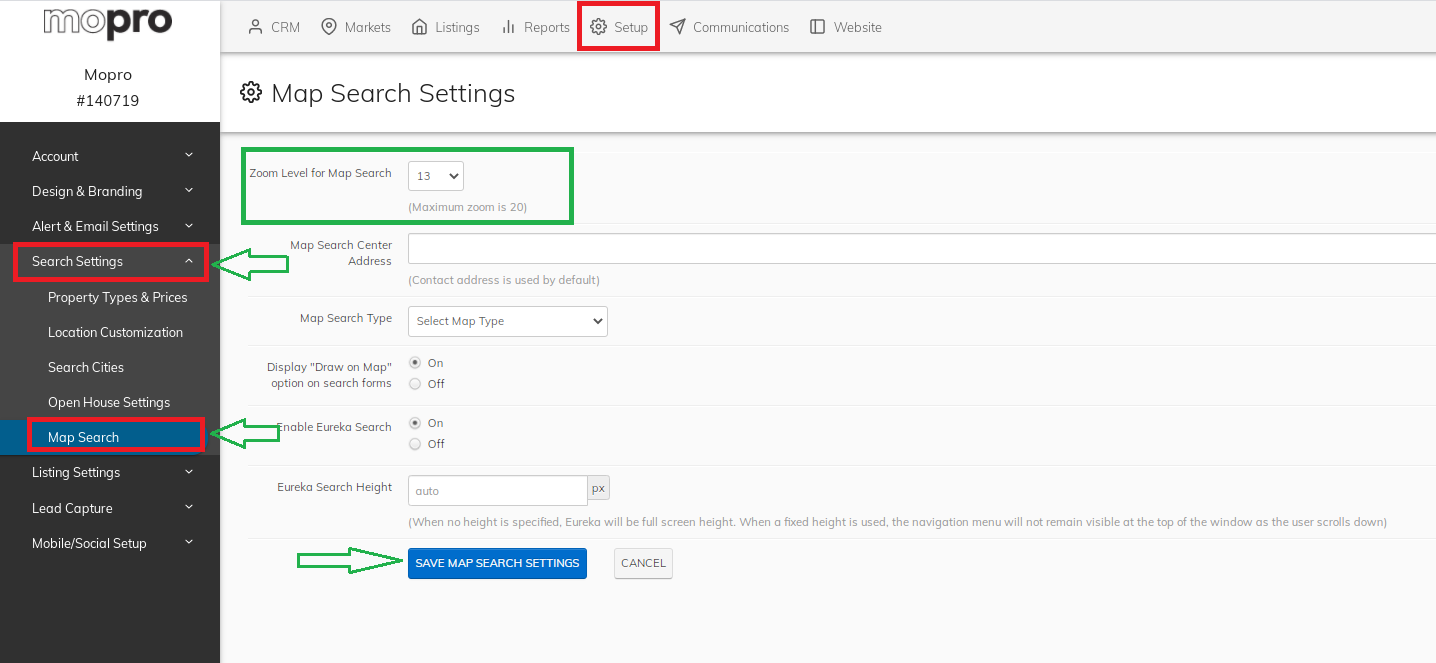This screenshot has height=663, width=1436.
Task: Click the account number "#140719"
Action: (108, 101)
